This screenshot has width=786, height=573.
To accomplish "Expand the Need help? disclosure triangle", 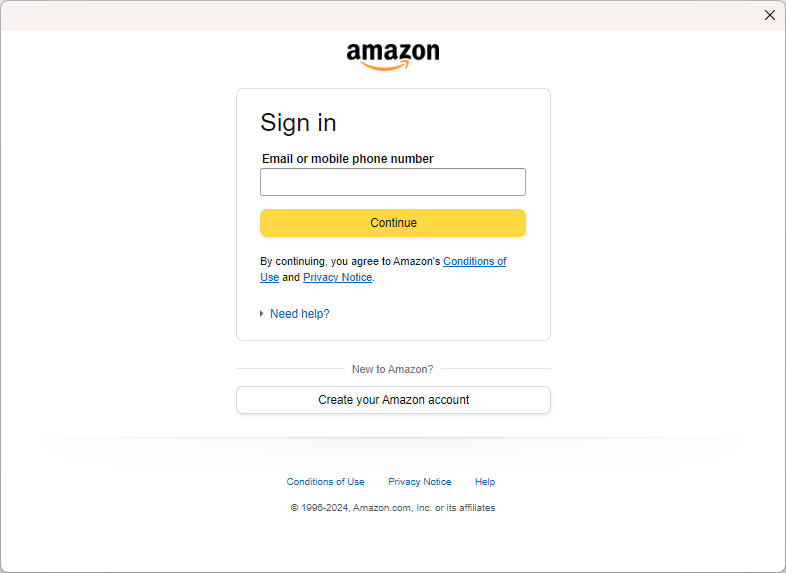I will (262, 314).
